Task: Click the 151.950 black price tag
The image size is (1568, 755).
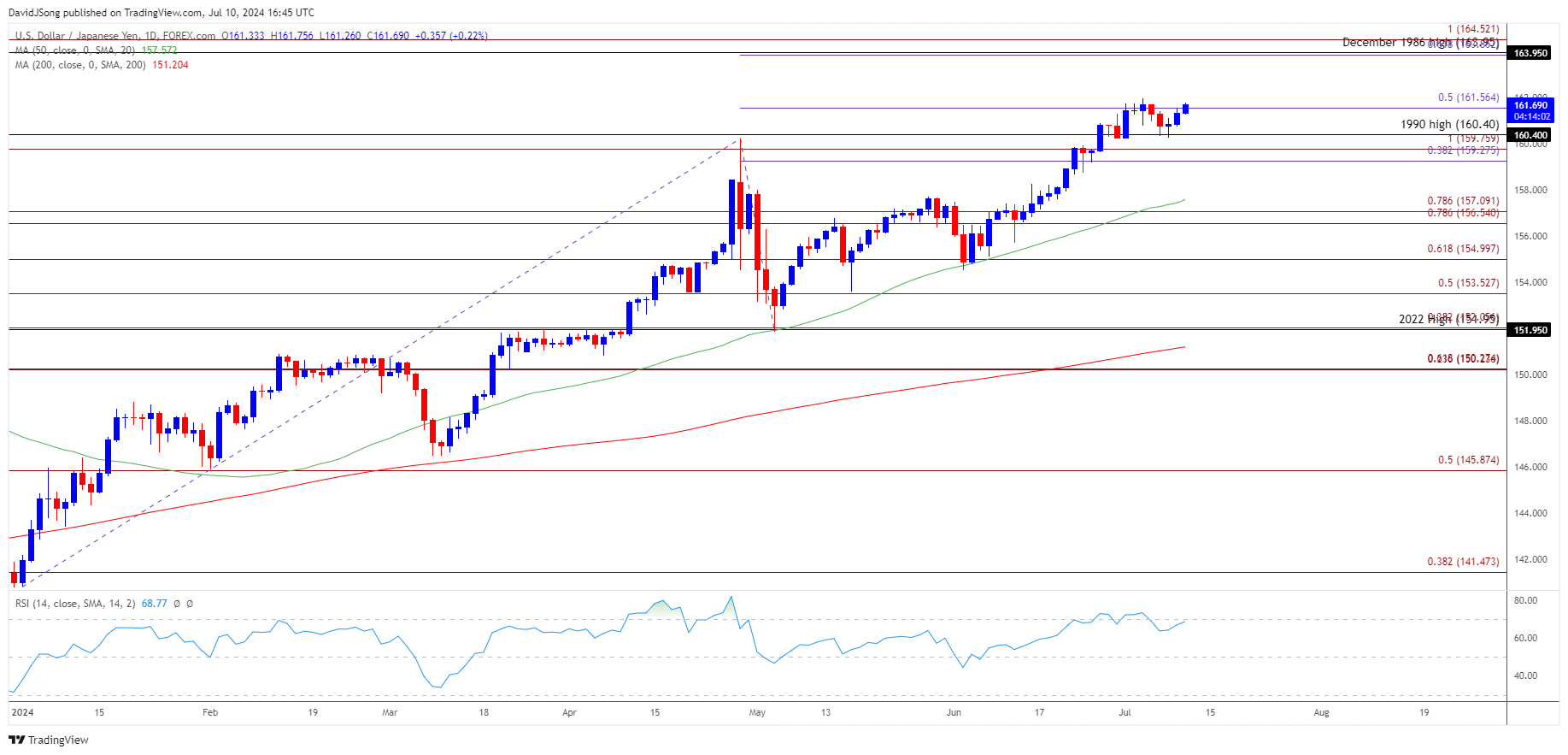Action: 1530,330
